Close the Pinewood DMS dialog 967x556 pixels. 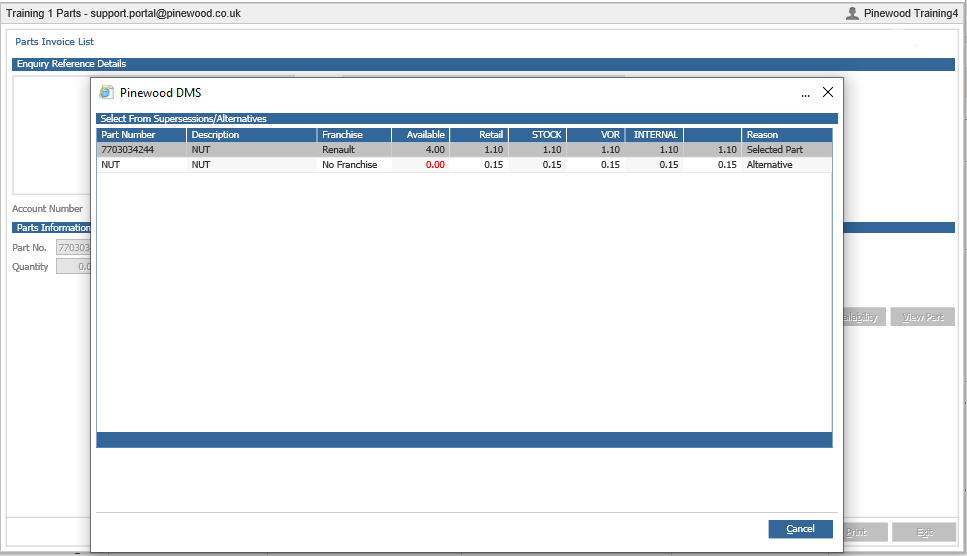(828, 92)
